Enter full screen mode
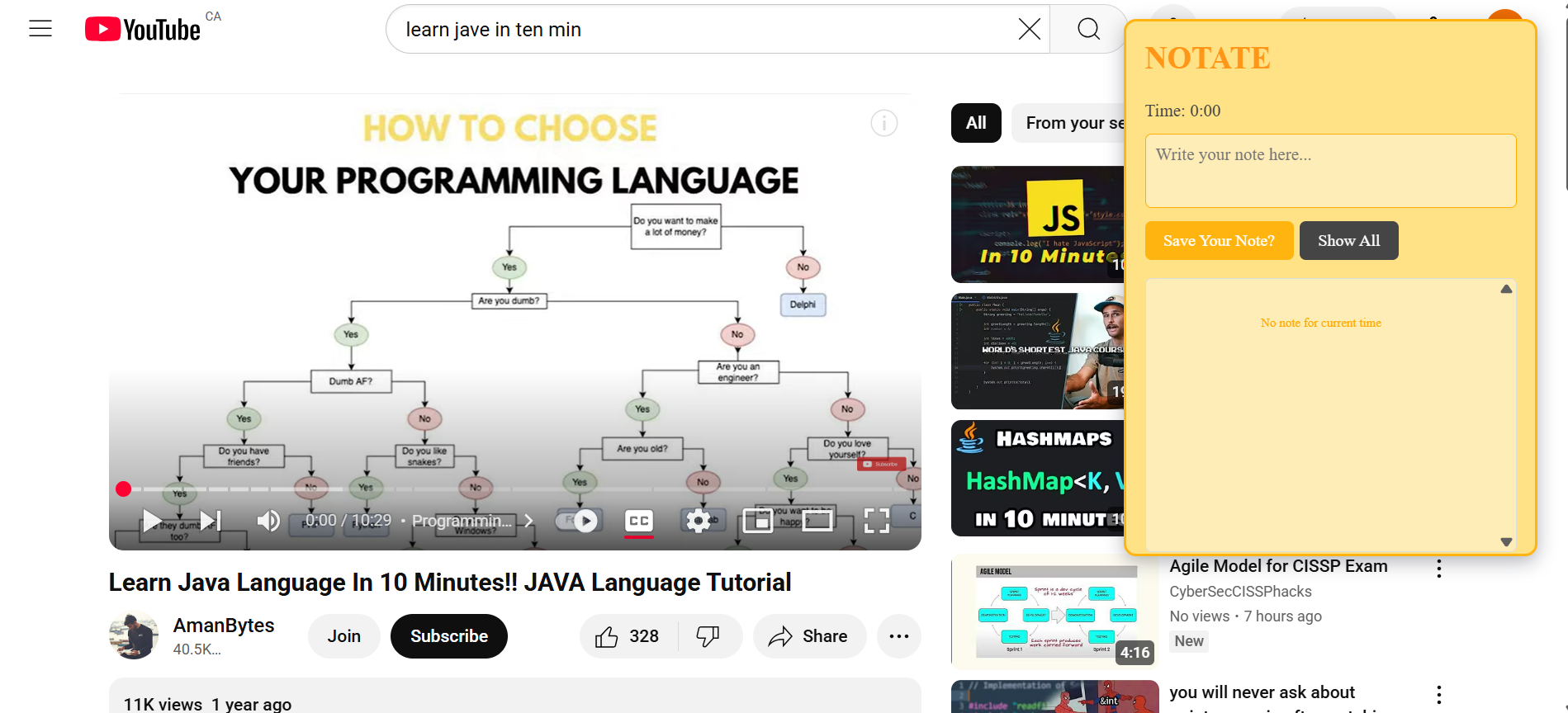Image resolution: width=1568 pixels, height=713 pixels. pos(876,521)
